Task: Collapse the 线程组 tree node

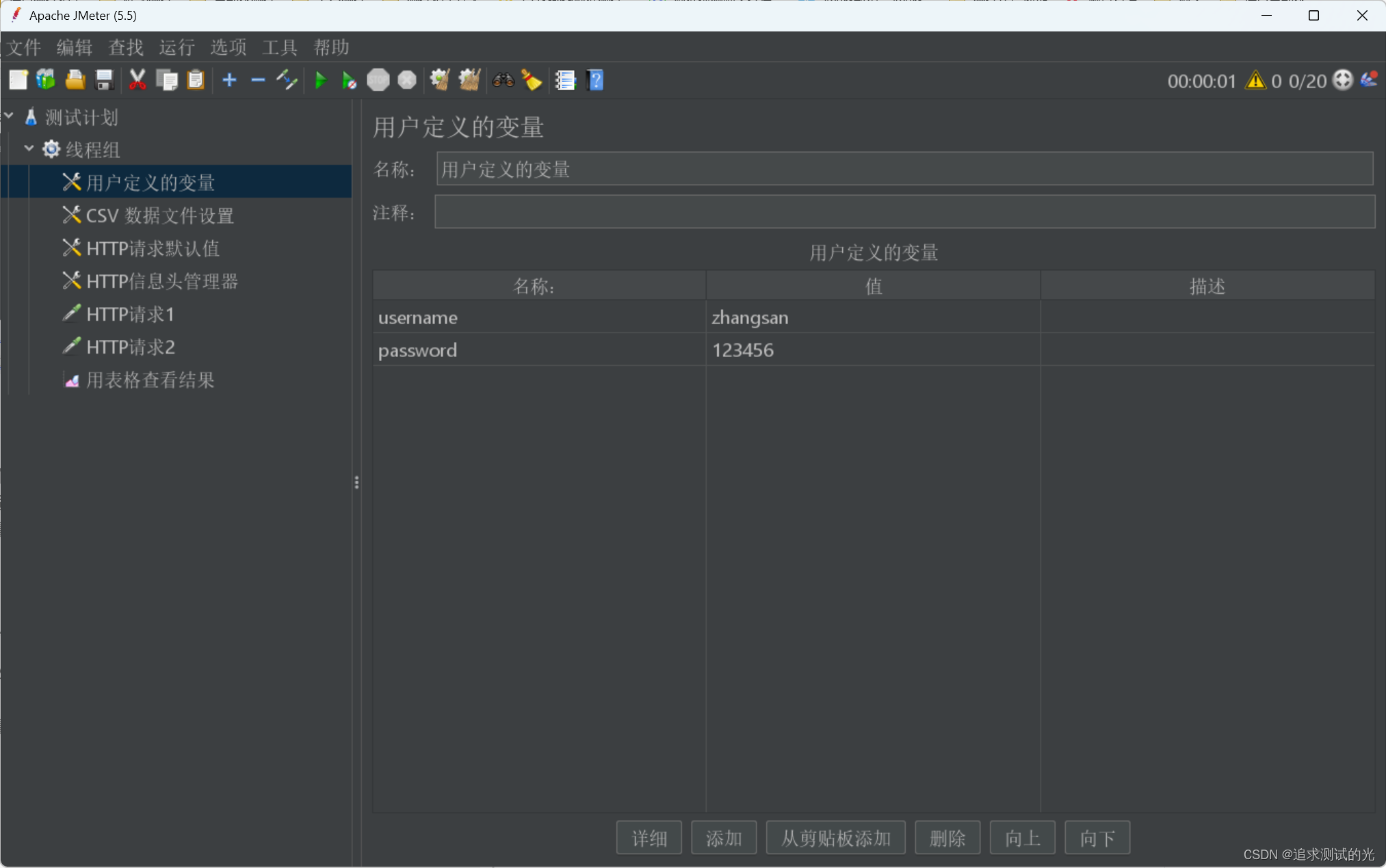Action: click(29, 148)
